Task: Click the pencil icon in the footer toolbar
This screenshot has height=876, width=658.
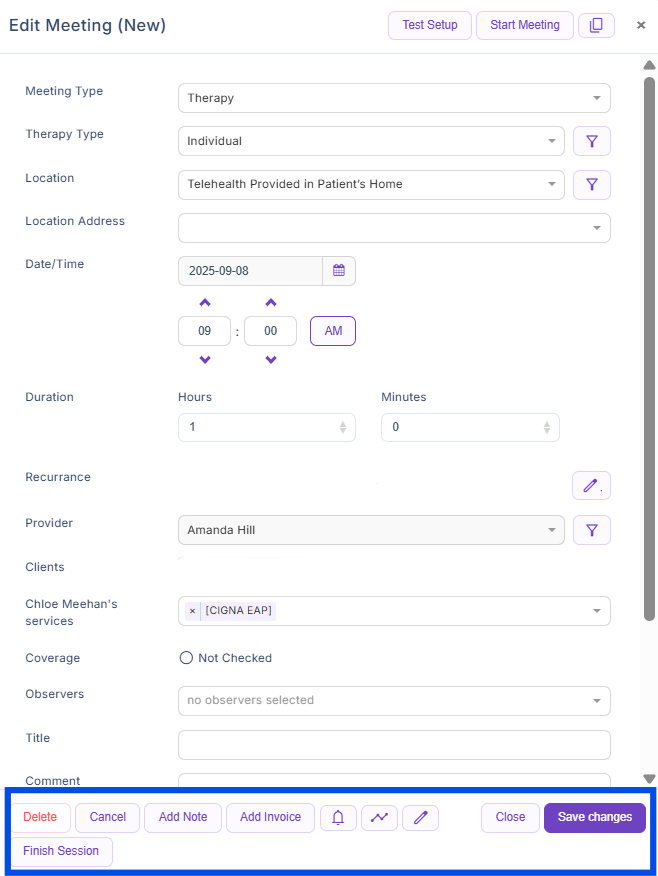Action: point(420,818)
